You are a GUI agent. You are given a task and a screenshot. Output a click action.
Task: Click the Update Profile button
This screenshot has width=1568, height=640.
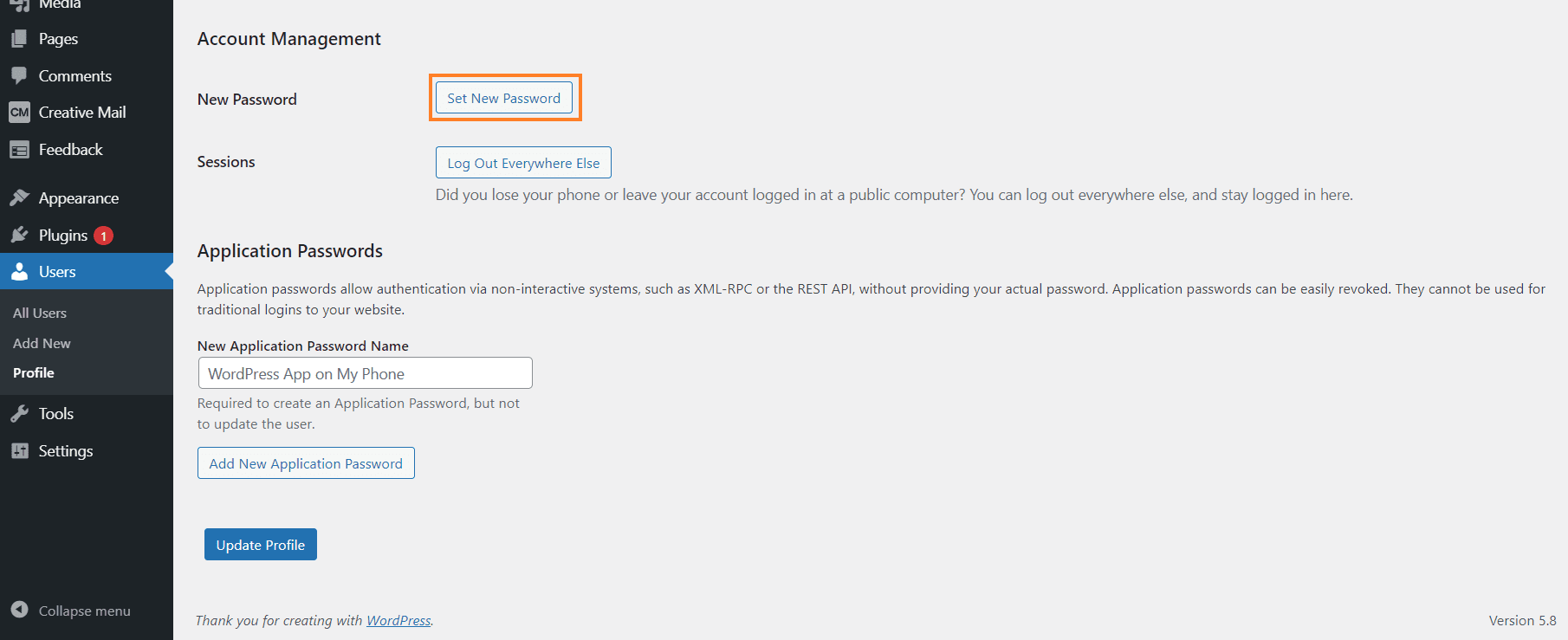261,545
